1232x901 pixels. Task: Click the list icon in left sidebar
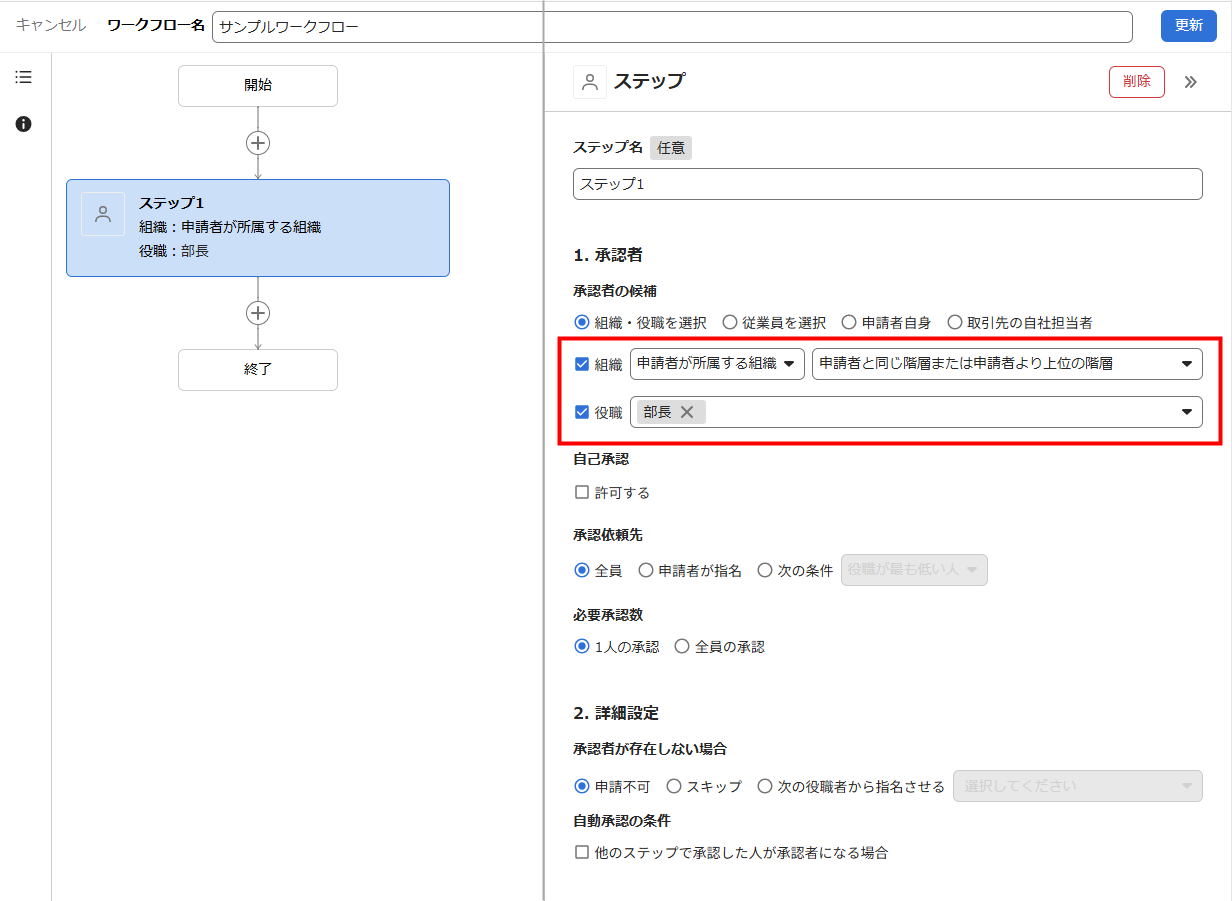click(x=24, y=77)
